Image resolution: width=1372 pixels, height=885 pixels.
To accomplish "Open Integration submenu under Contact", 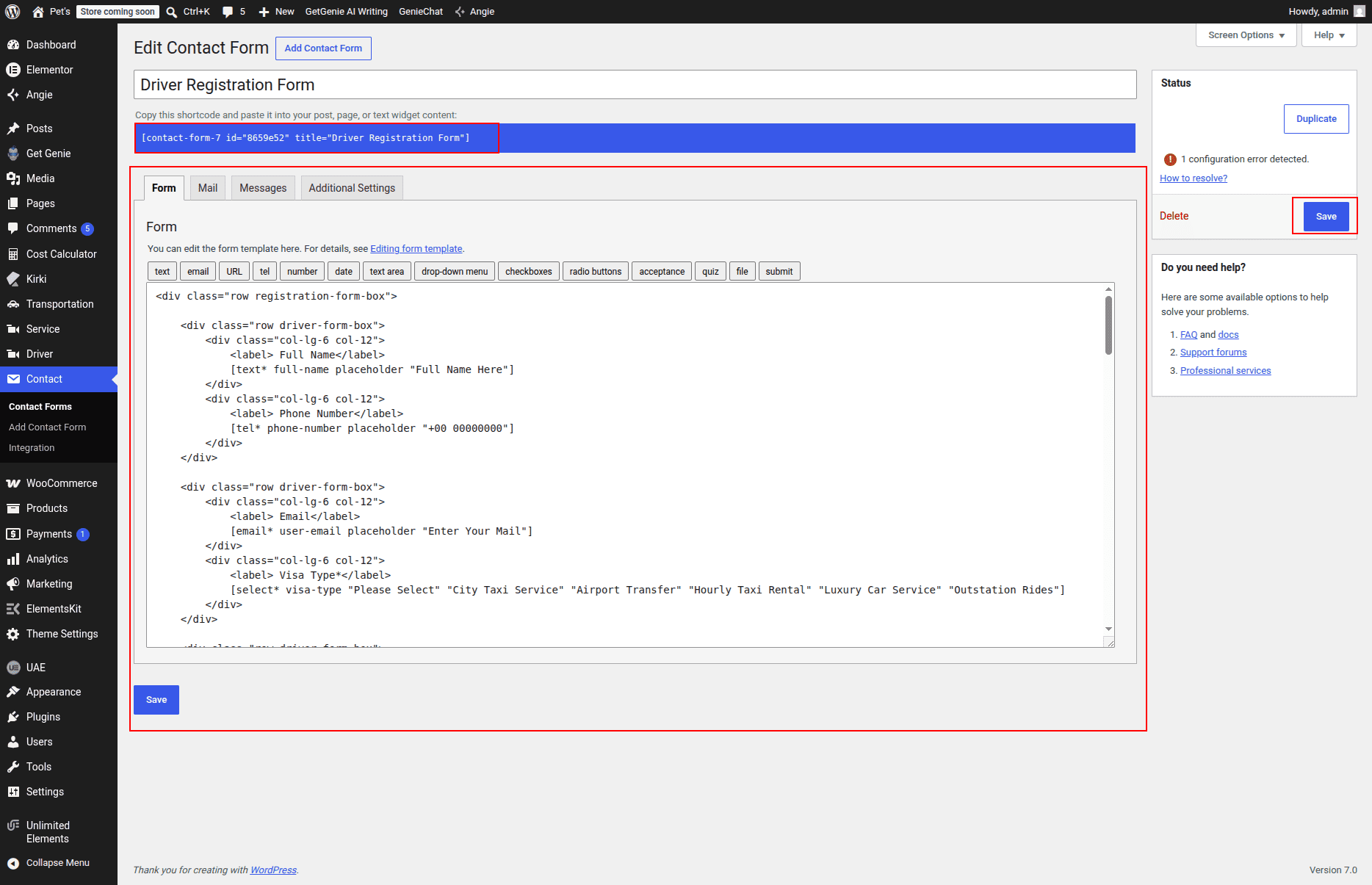I will coord(32,448).
